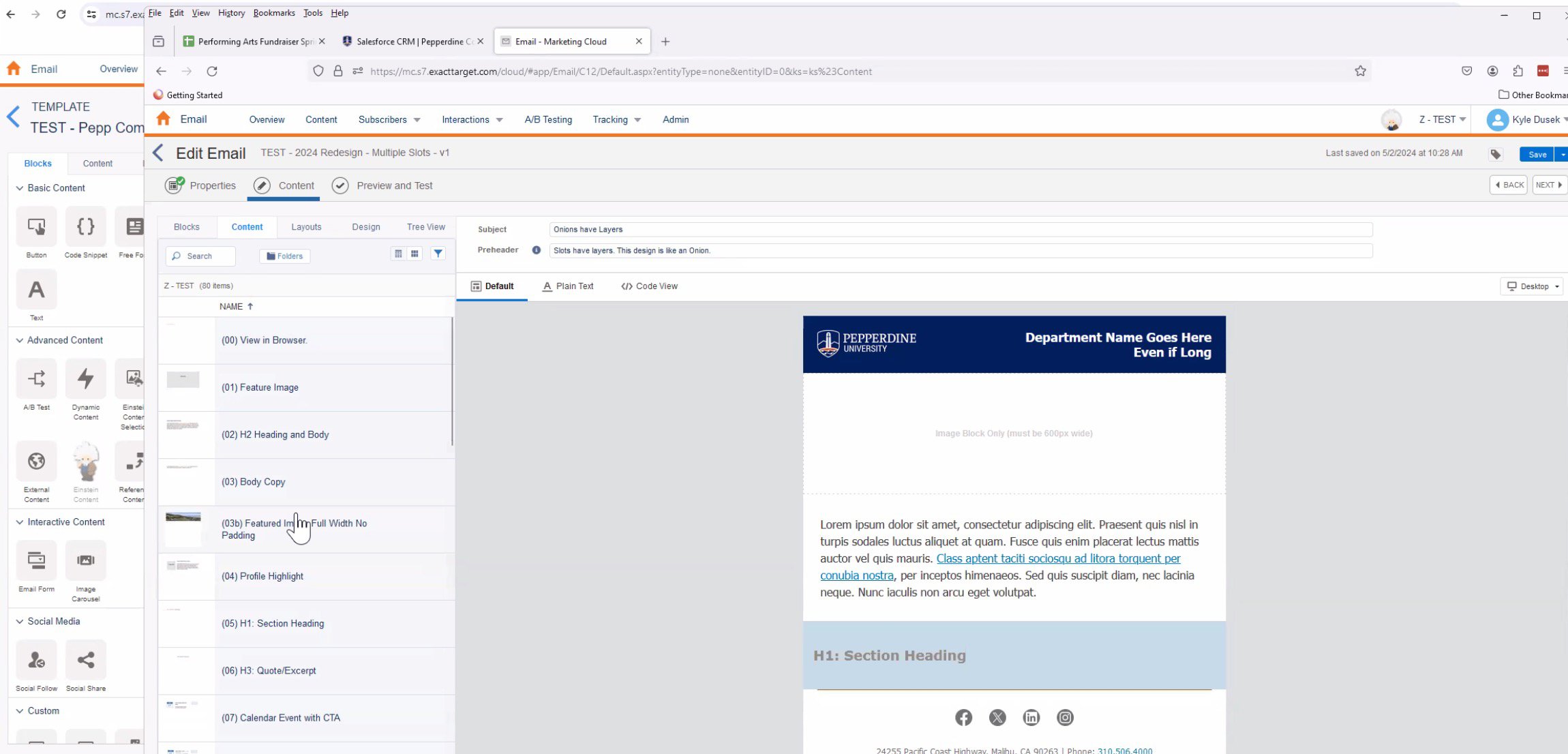The image size is (1568, 754).
Task: Click the Instagram icon in email footer
Action: pos(1065,717)
